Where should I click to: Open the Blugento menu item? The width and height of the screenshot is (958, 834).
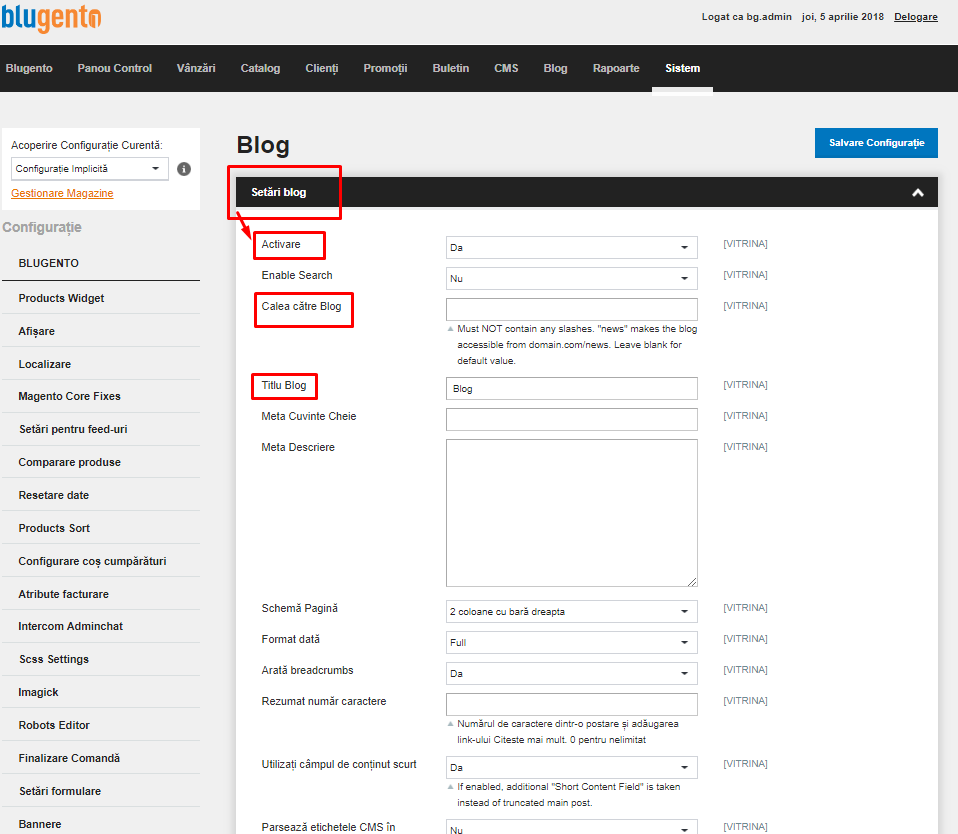[x=29, y=68]
